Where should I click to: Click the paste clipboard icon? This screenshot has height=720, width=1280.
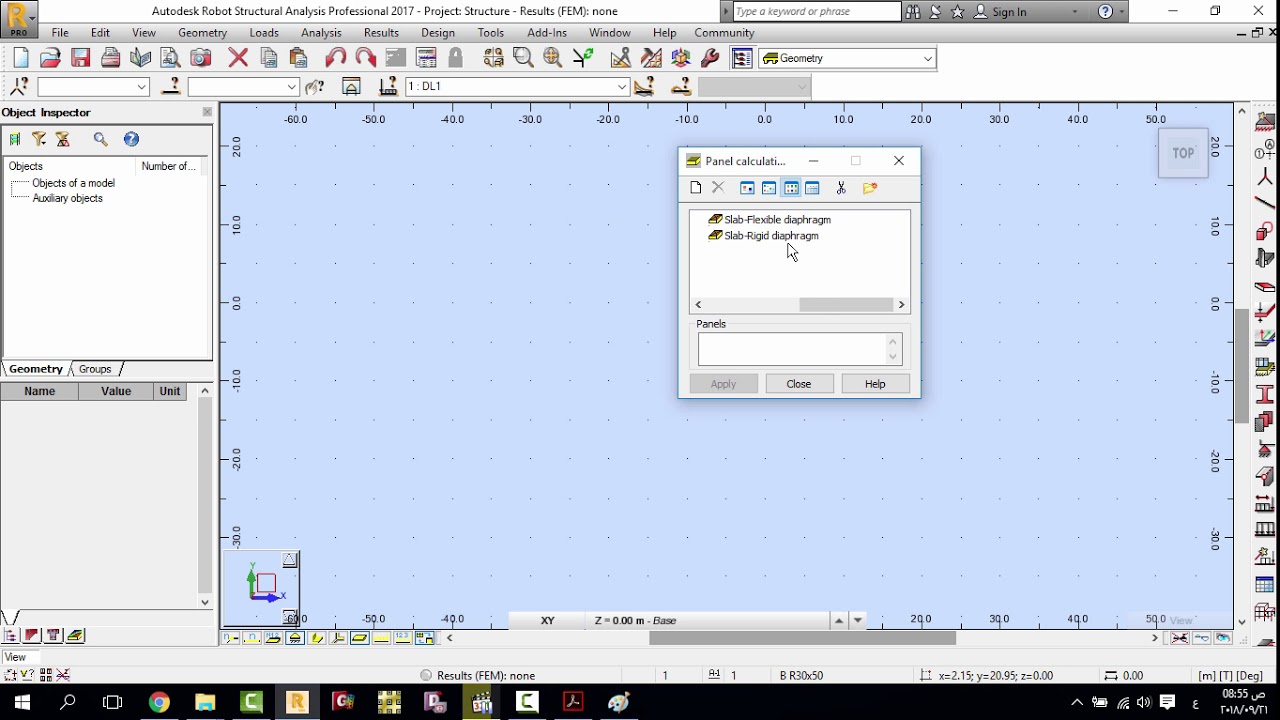coord(298,58)
